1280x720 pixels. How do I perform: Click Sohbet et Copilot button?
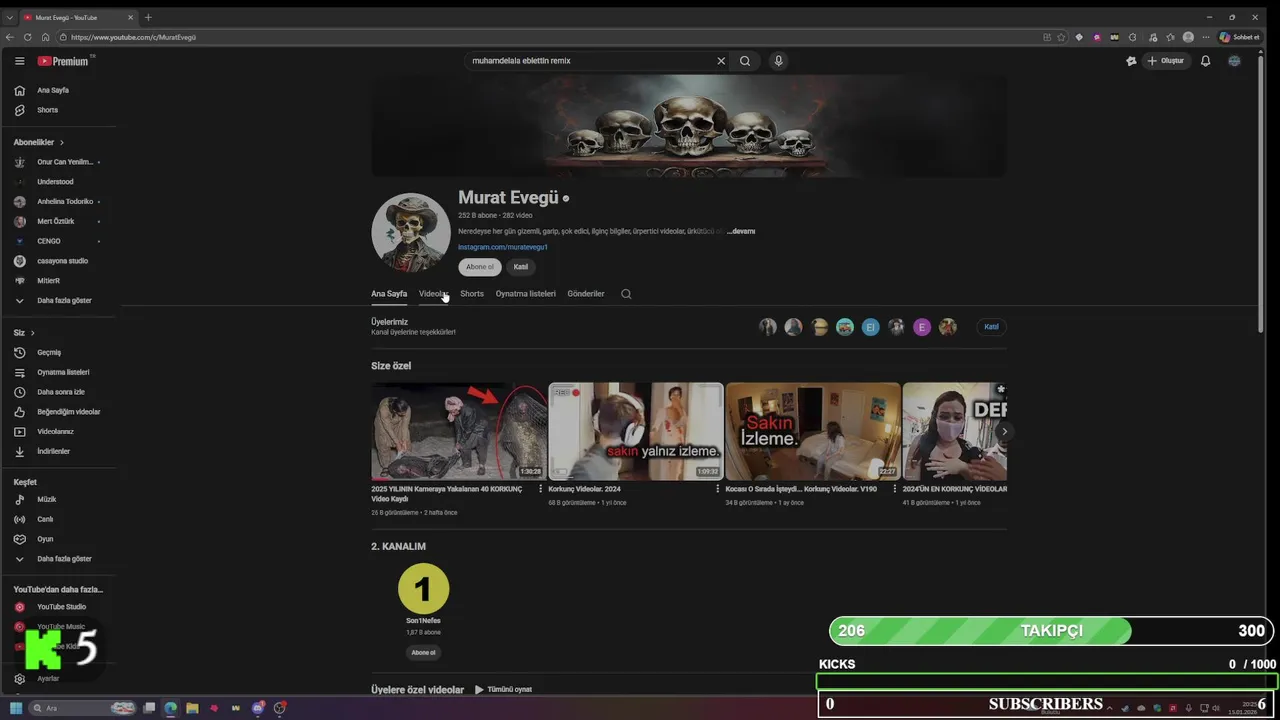pos(1240,37)
